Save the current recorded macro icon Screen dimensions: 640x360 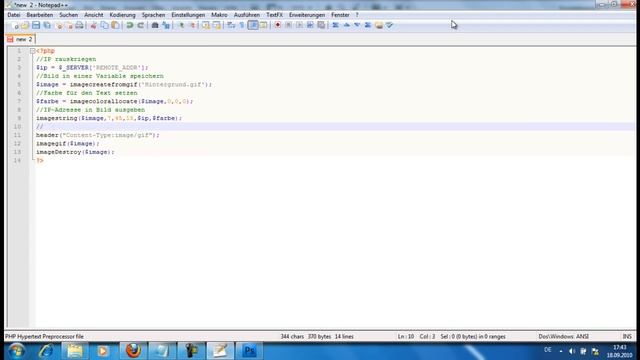(x=321, y=25)
